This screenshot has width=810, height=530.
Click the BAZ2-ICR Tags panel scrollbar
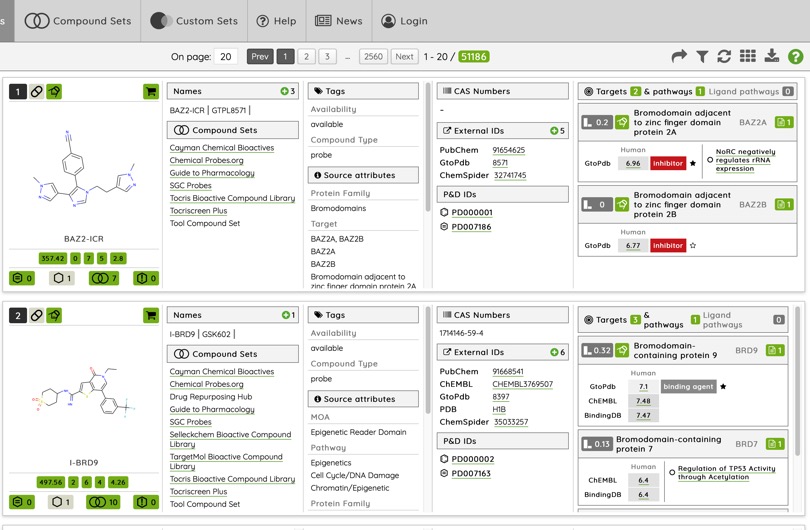coord(428,147)
